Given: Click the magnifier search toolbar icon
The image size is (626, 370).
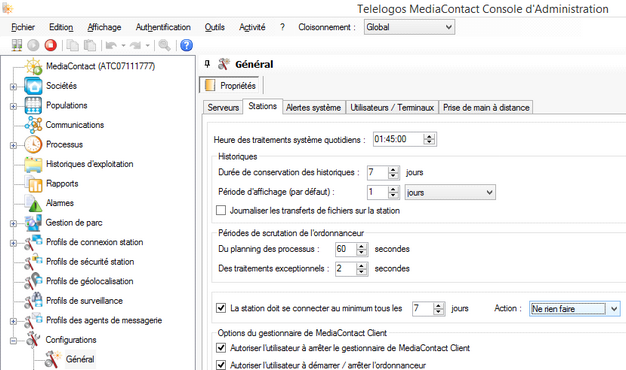Looking at the screenshot, I should point(164,45).
